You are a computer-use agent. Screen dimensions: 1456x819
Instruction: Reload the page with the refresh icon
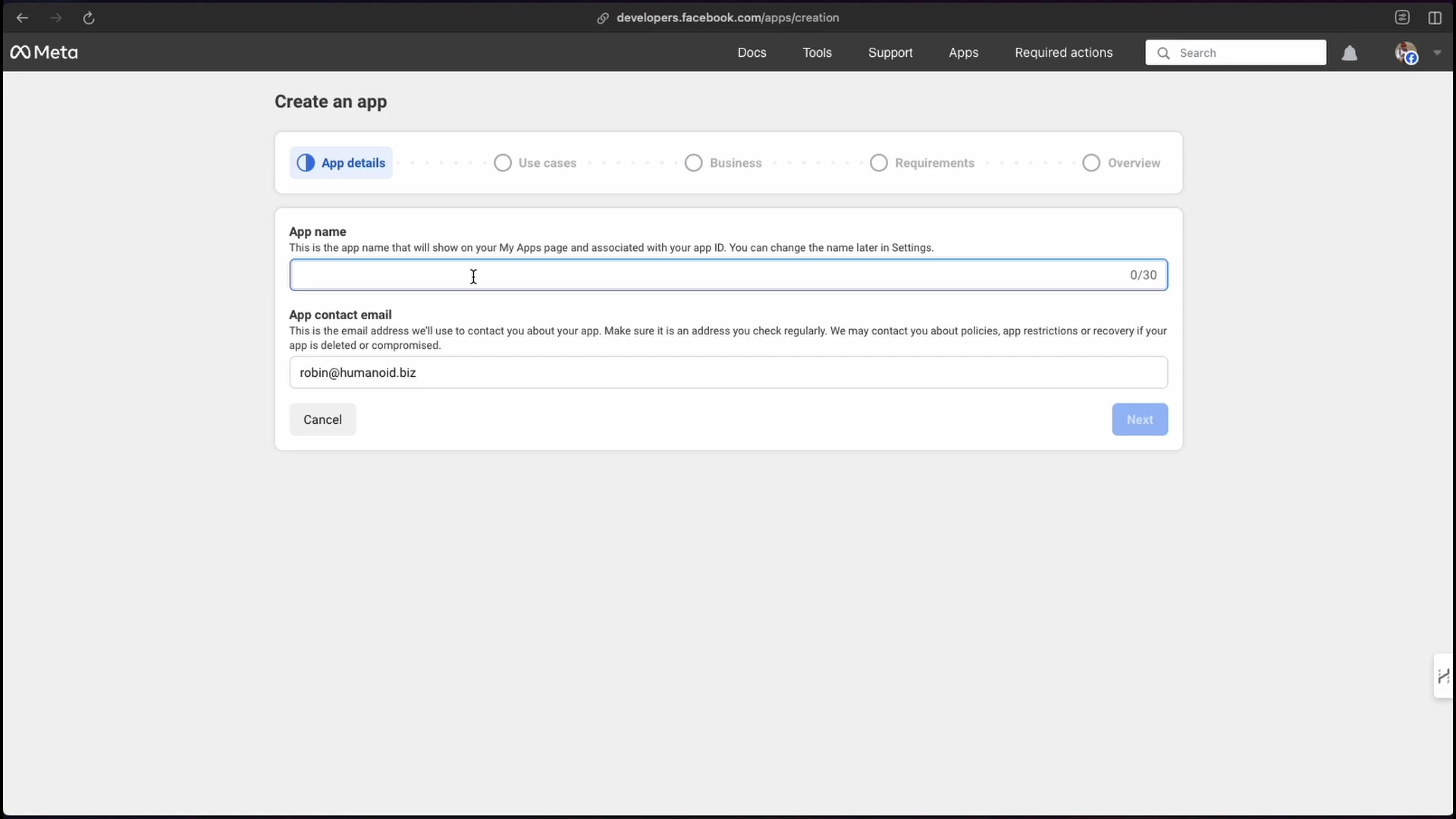pyautogui.click(x=89, y=17)
